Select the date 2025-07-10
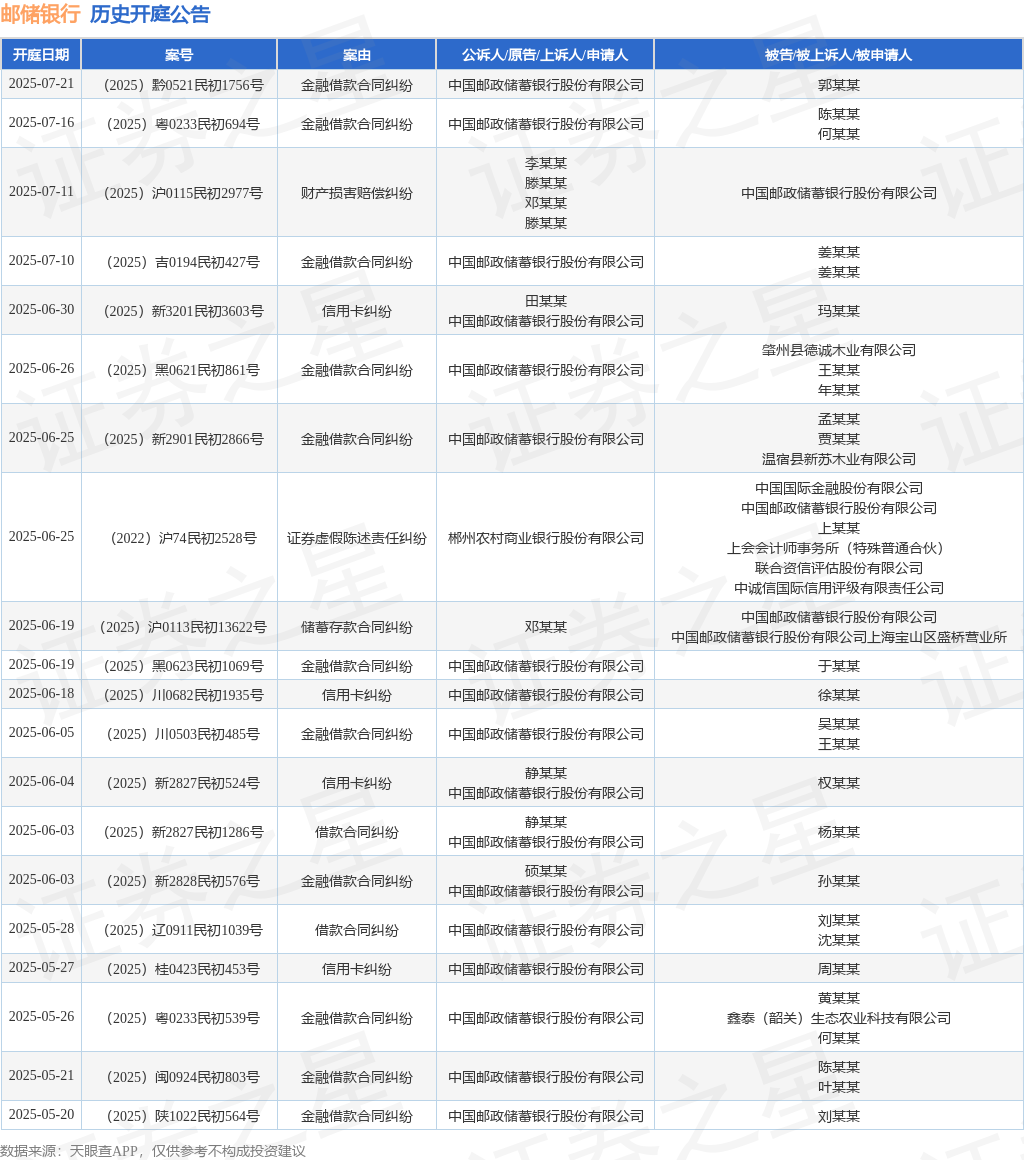This screenshot has width=1024, height=1160. (41, 260)
